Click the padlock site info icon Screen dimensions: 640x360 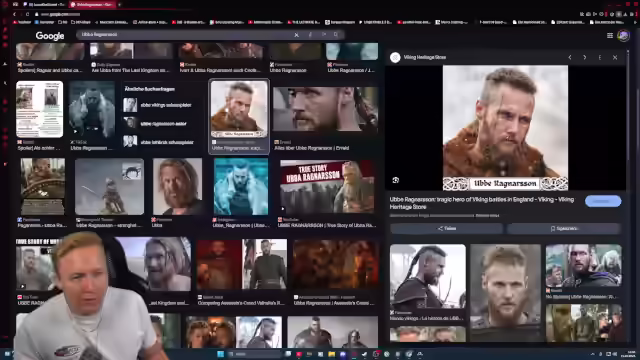click(36, 14)
